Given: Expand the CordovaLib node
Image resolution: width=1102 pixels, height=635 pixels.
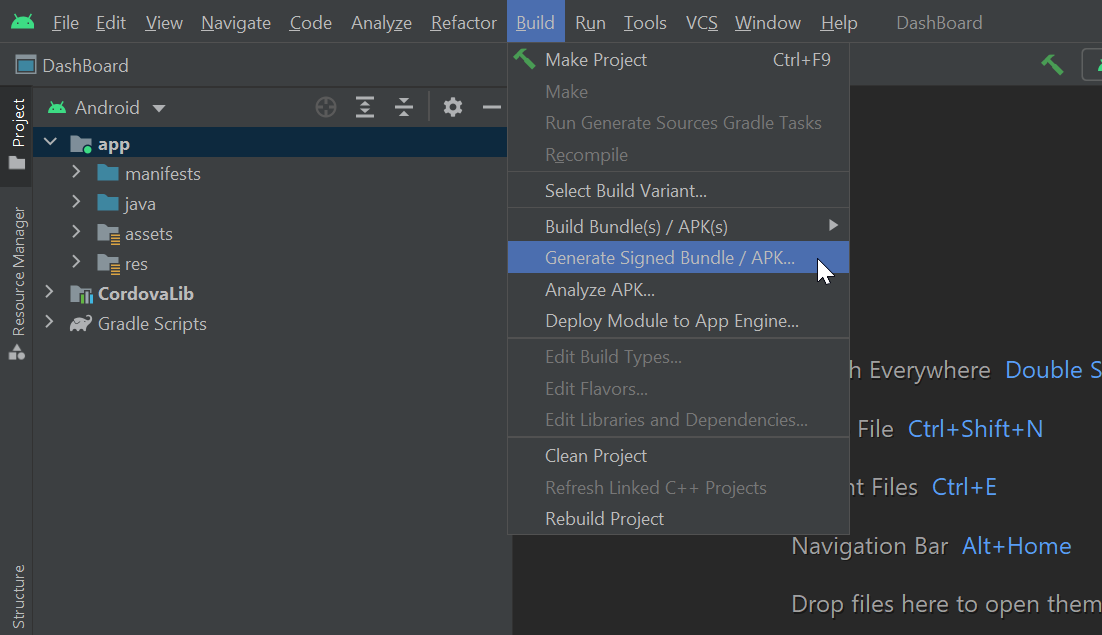Looking at the screenshot, I should click(x=48, y=293).
